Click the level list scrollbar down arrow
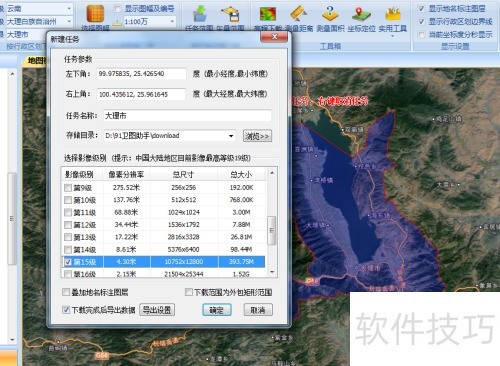 tap(272, 272)
